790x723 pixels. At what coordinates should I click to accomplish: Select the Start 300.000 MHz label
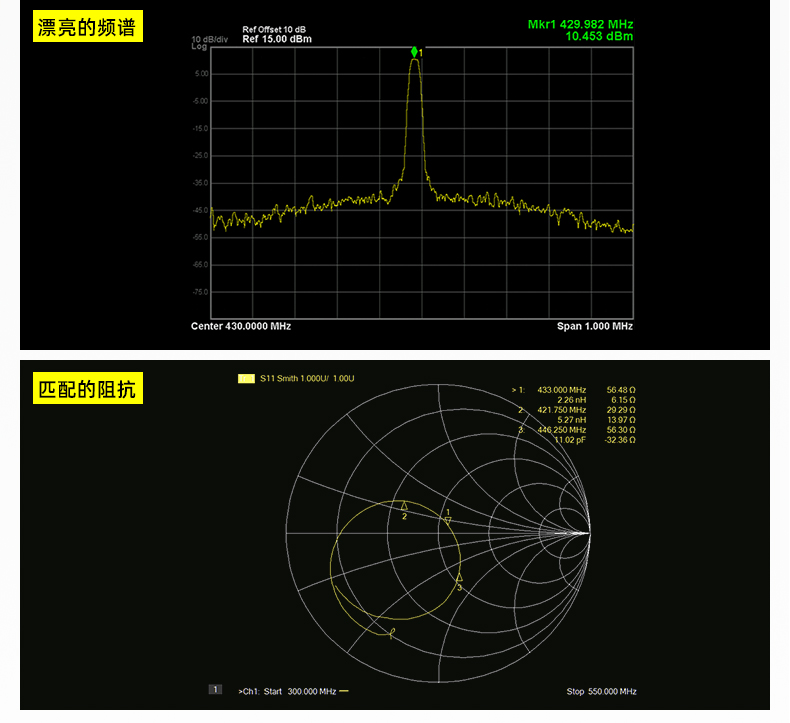coord(300,691)
